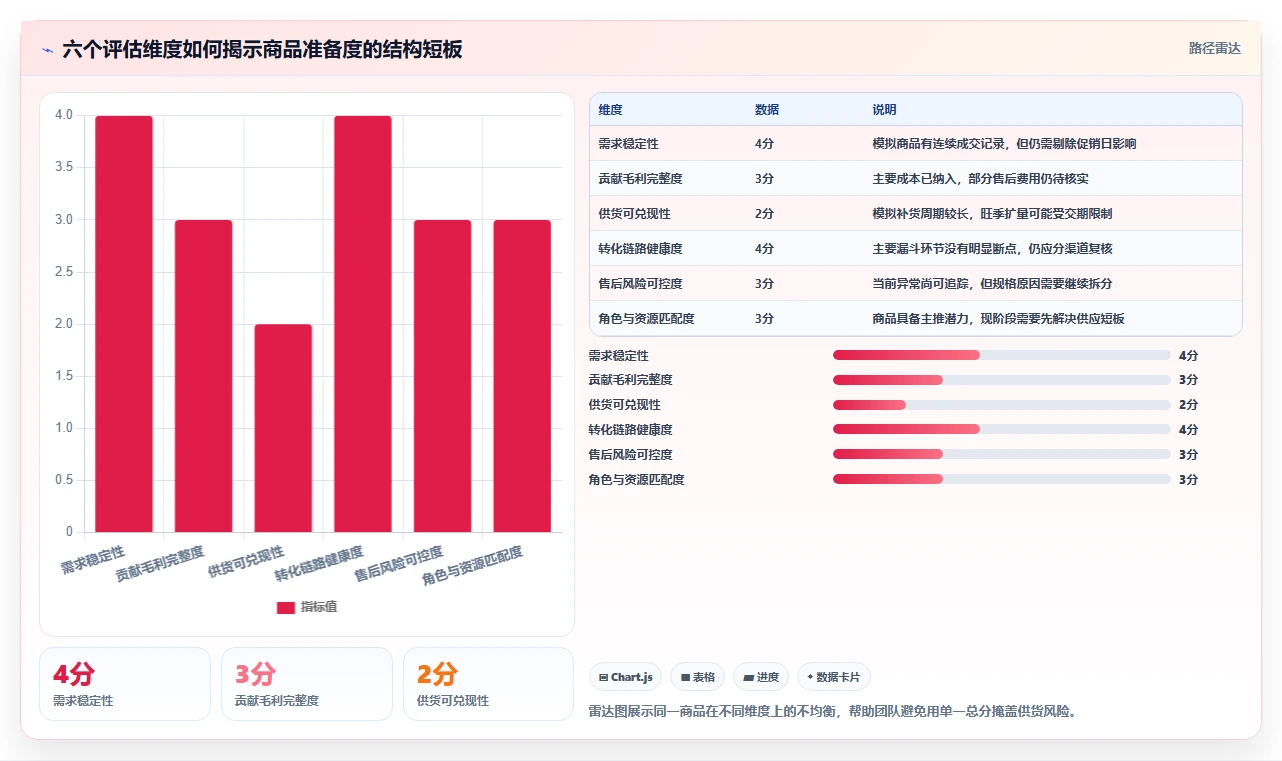Click the 需求稳定性 progress bar
Screen dimensions: 1282x761
1002,355
